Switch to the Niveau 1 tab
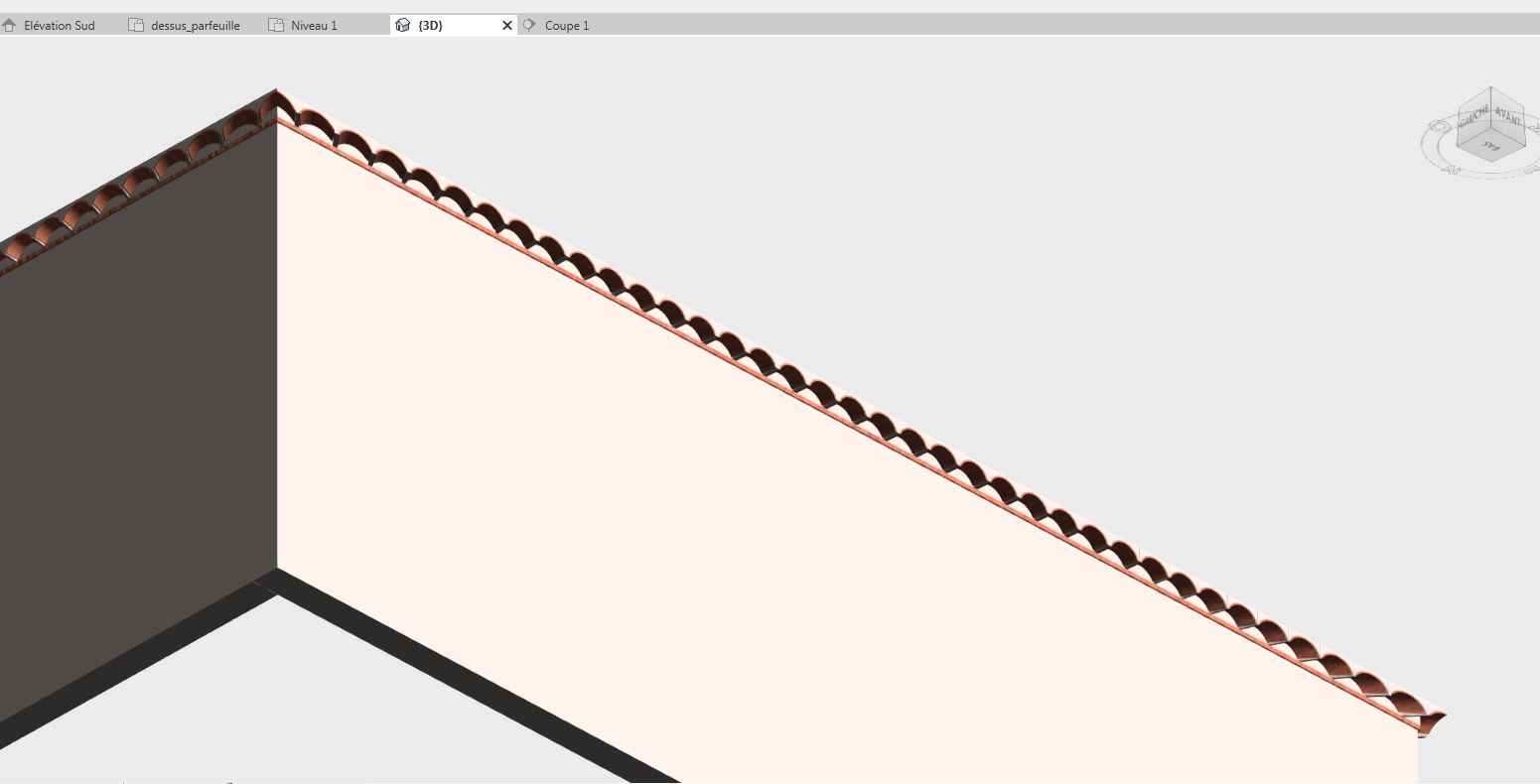 point(314,26)
